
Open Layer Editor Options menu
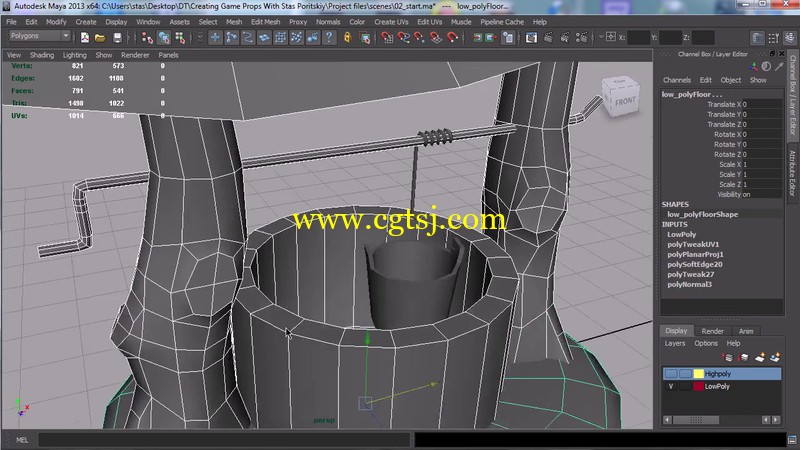706,343
